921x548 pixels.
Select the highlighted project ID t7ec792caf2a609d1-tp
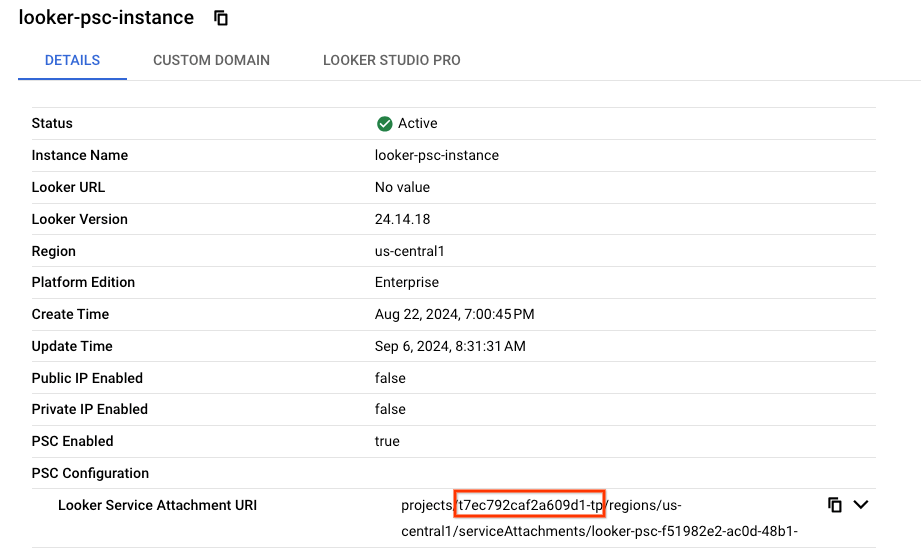(529, 505)
